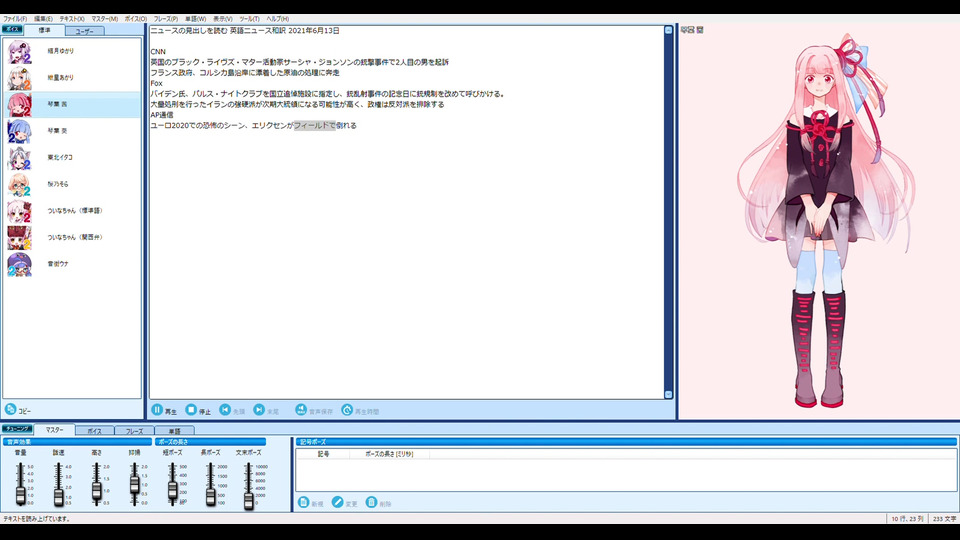Click the 再生時間 playback time icon
960x540 pixels.
coord(347,410)
